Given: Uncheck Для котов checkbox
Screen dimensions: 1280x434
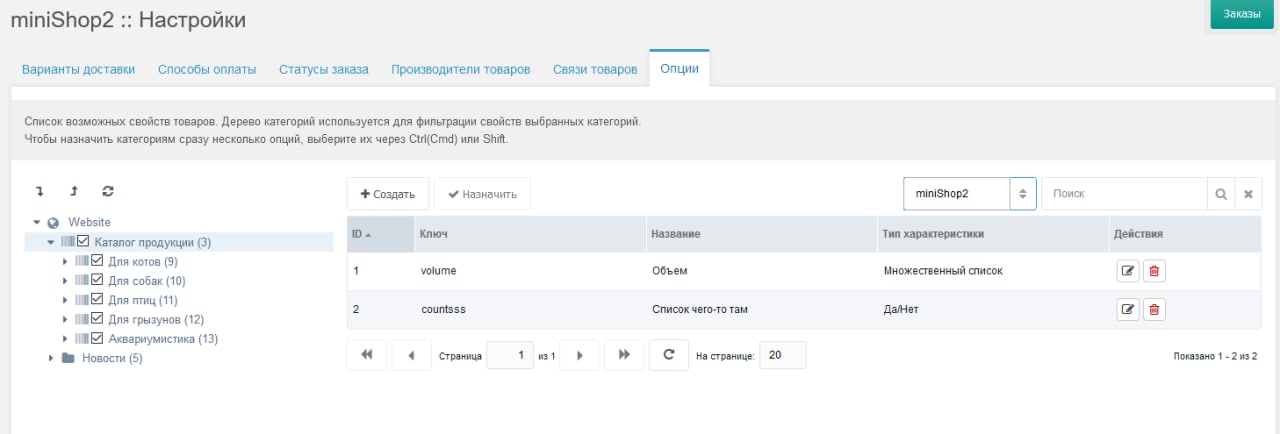Looking at the screenshot, I should coord(98,261).
